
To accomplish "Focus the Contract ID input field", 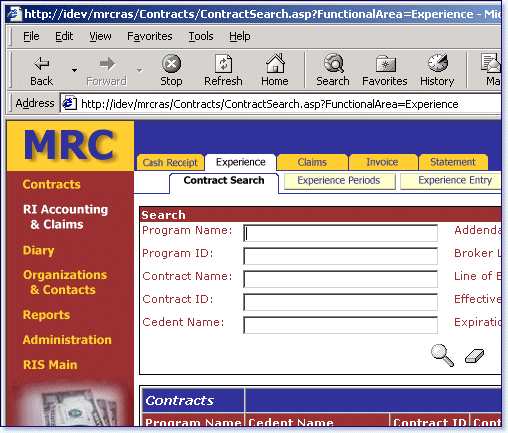I will 340,302.
